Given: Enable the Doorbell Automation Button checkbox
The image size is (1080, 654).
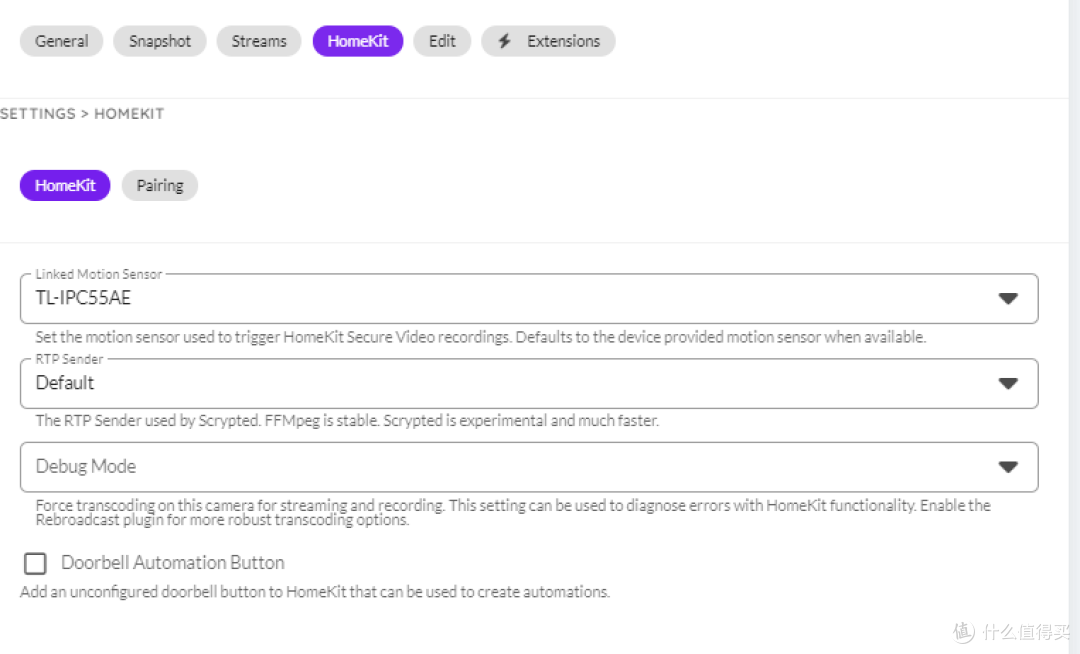Looking at the screenshot, I should (35, 563).
